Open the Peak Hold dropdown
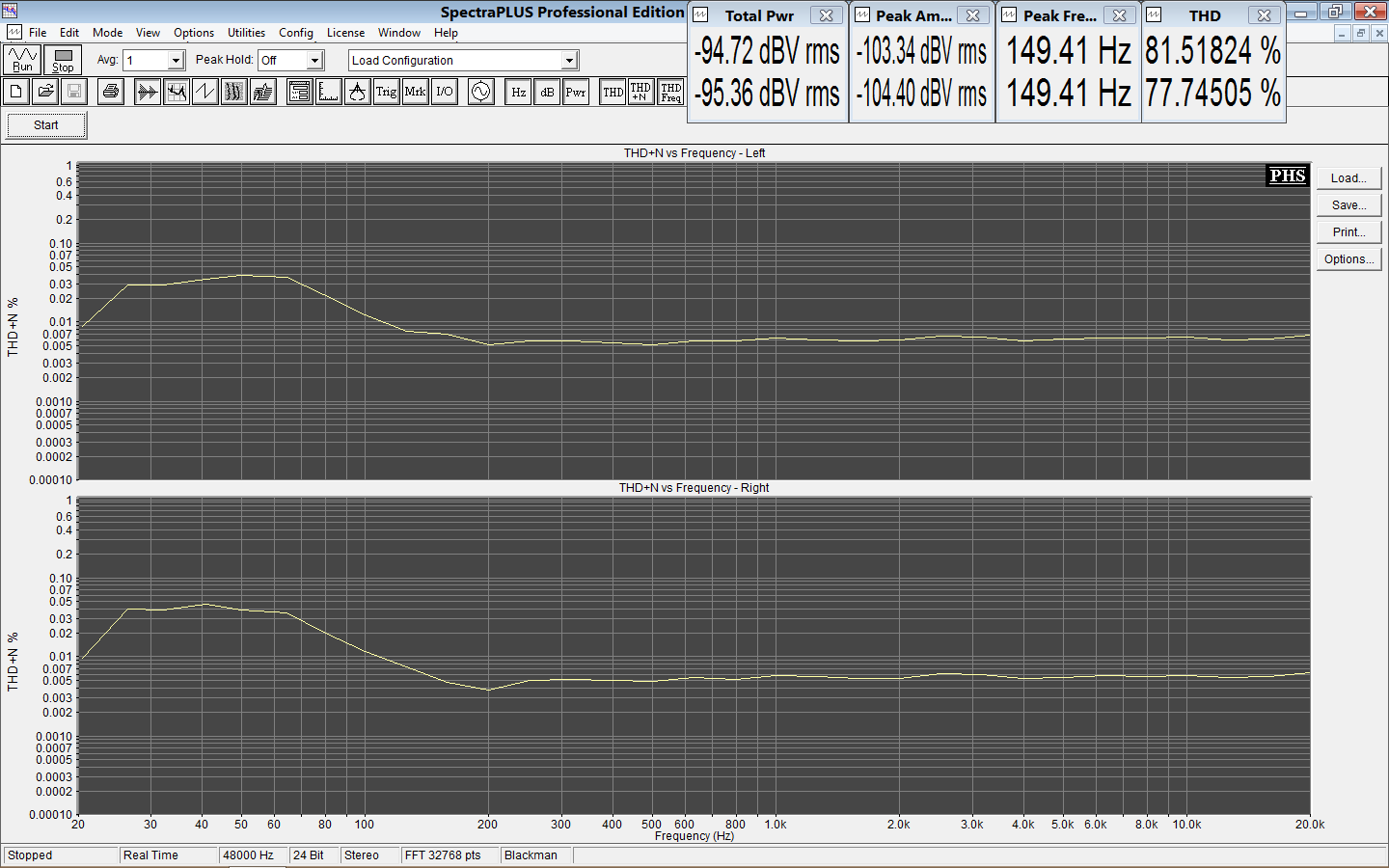 pos(314,61)
